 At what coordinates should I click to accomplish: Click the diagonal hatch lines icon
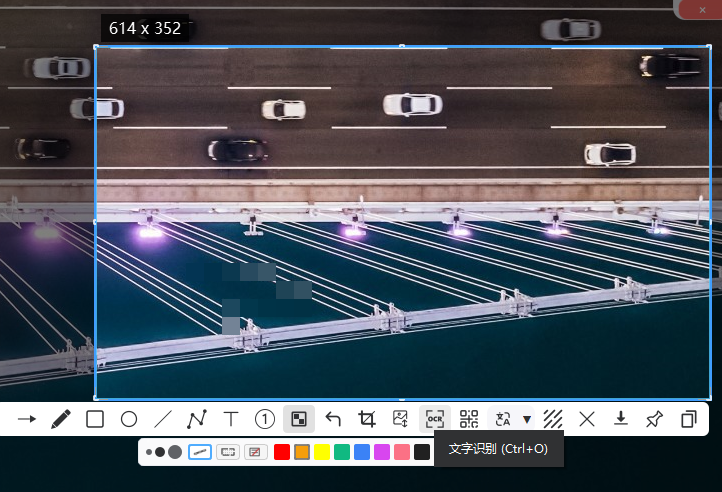(x=553, y=419)
